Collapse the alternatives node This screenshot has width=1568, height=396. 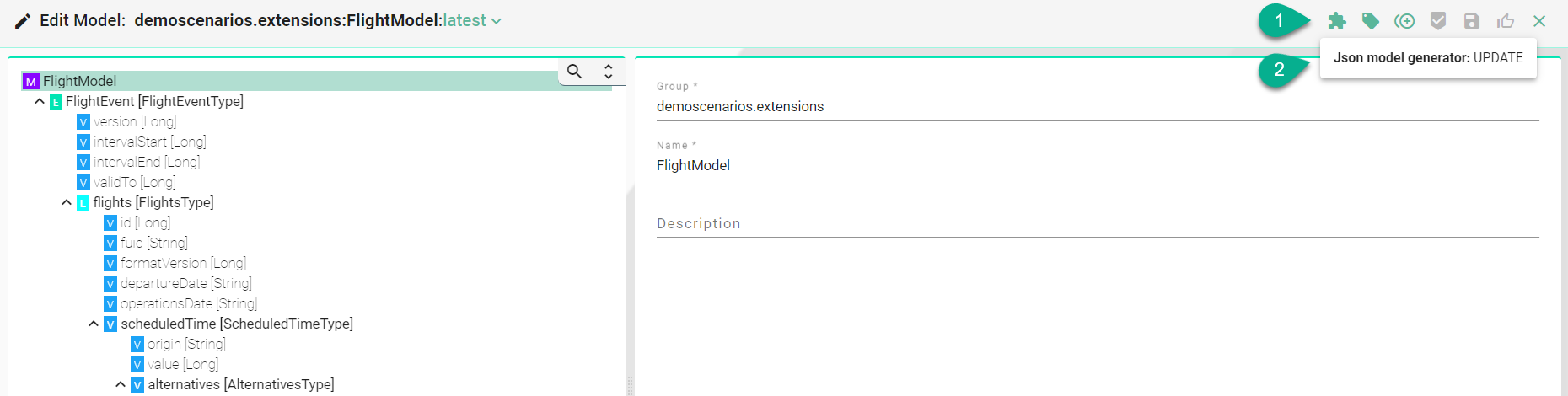(121, 384)
